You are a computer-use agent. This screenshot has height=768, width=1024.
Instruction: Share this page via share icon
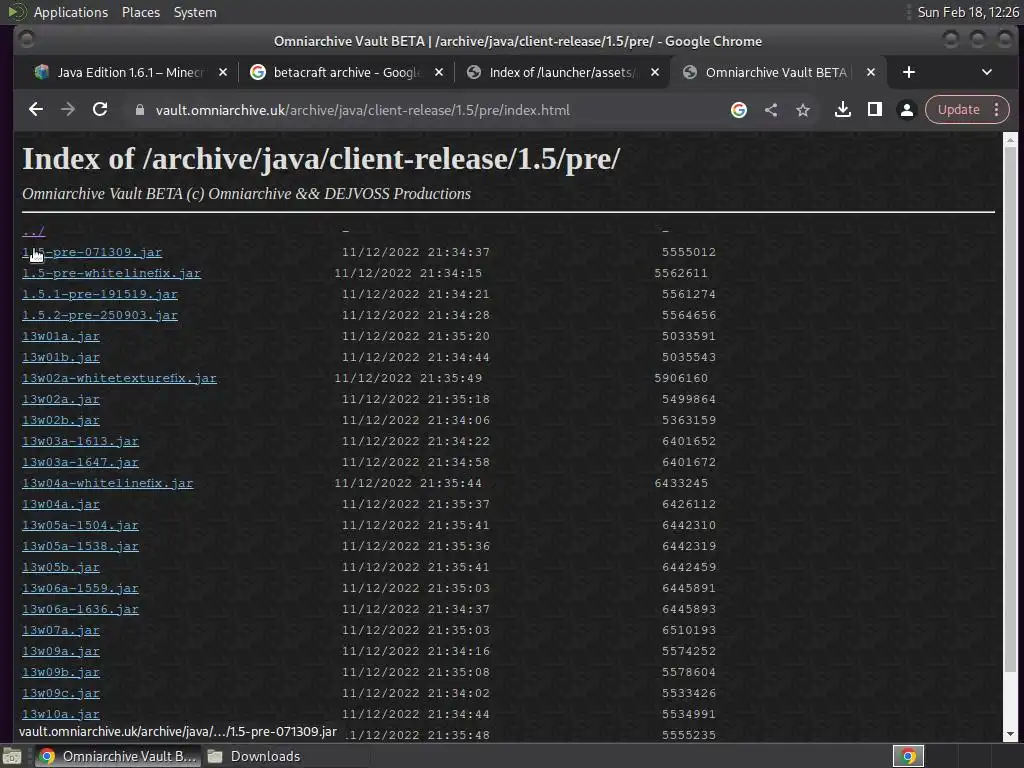(771, 110)
